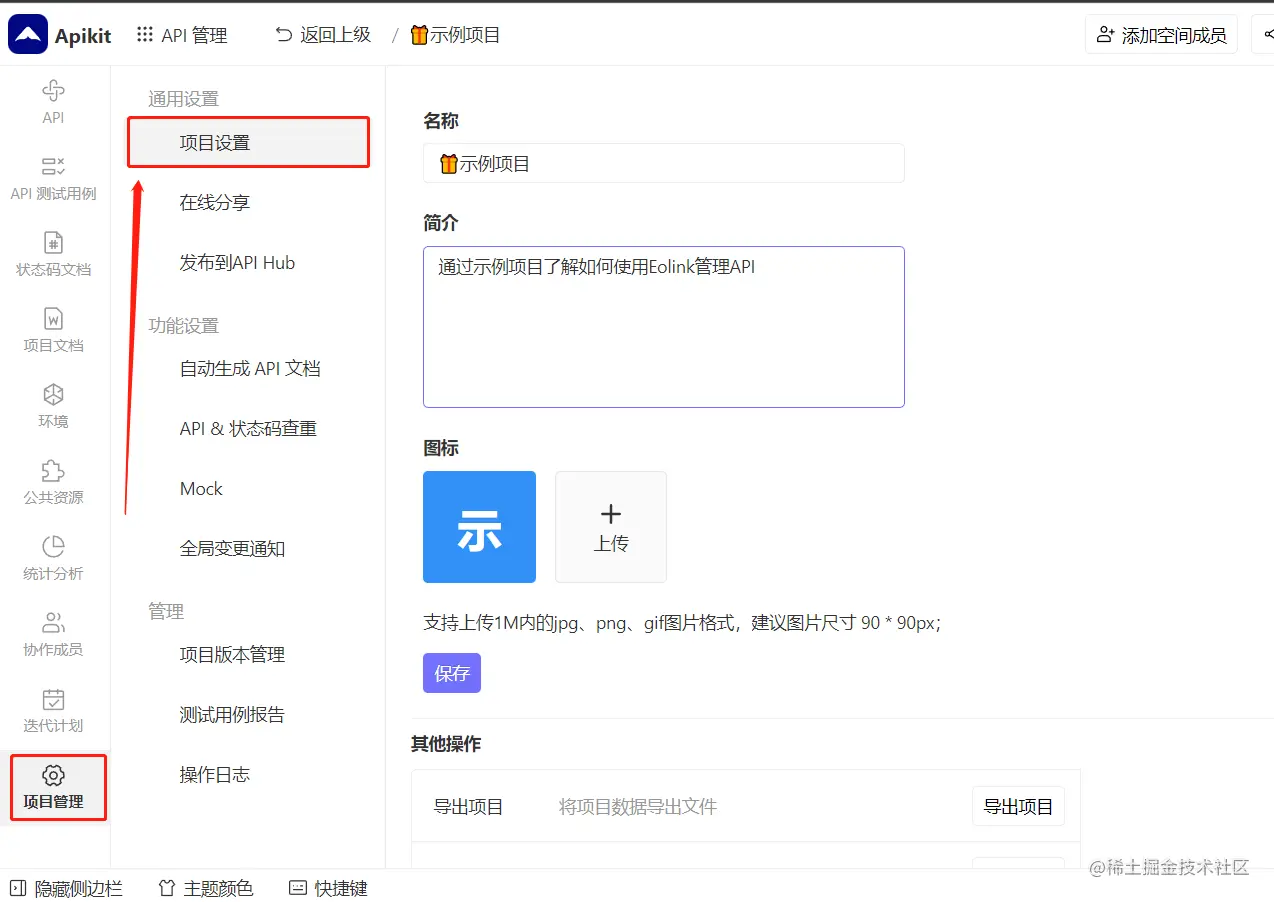Click the 返回上级 back arrow
This screenshot has width=1274, height=902.
pyautogui.click(x=284, y=35)
